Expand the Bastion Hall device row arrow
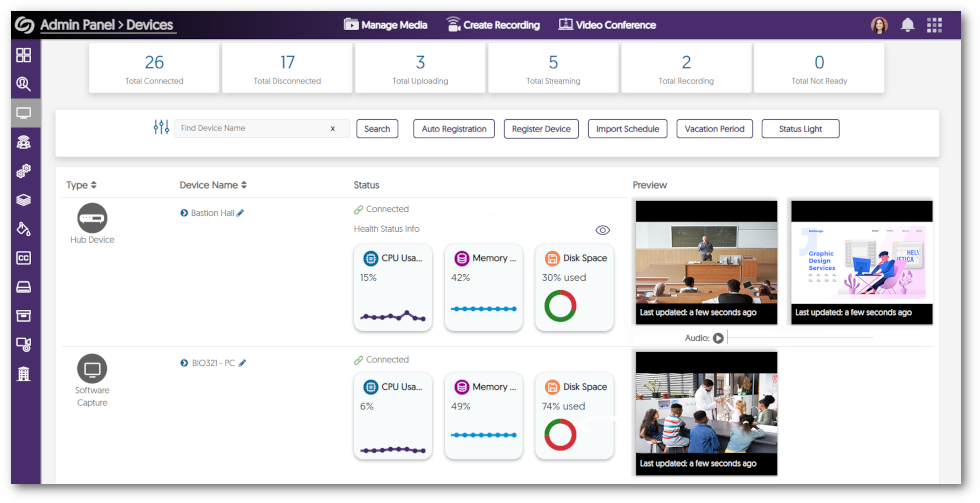 tap(184, 213)
